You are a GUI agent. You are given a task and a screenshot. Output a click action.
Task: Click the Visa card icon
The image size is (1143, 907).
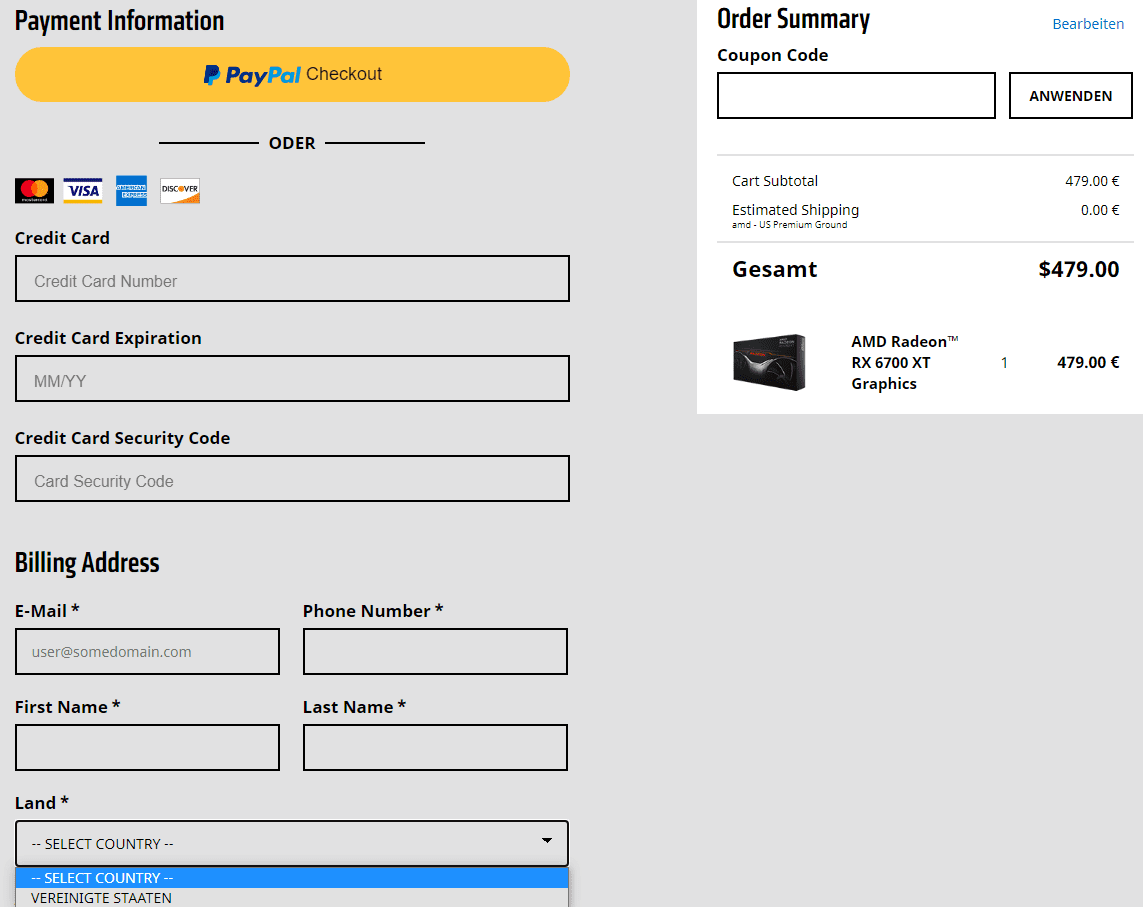(83, 190)
